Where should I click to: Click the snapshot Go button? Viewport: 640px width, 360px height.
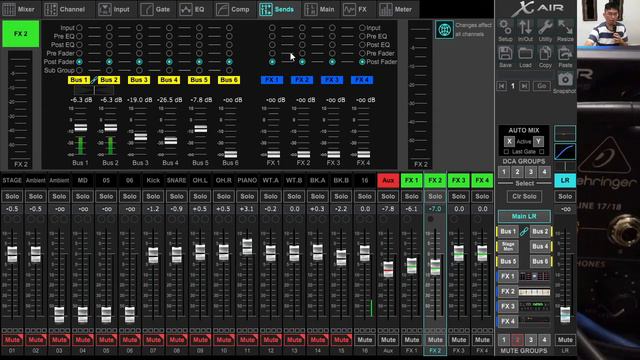coord(541,86)
